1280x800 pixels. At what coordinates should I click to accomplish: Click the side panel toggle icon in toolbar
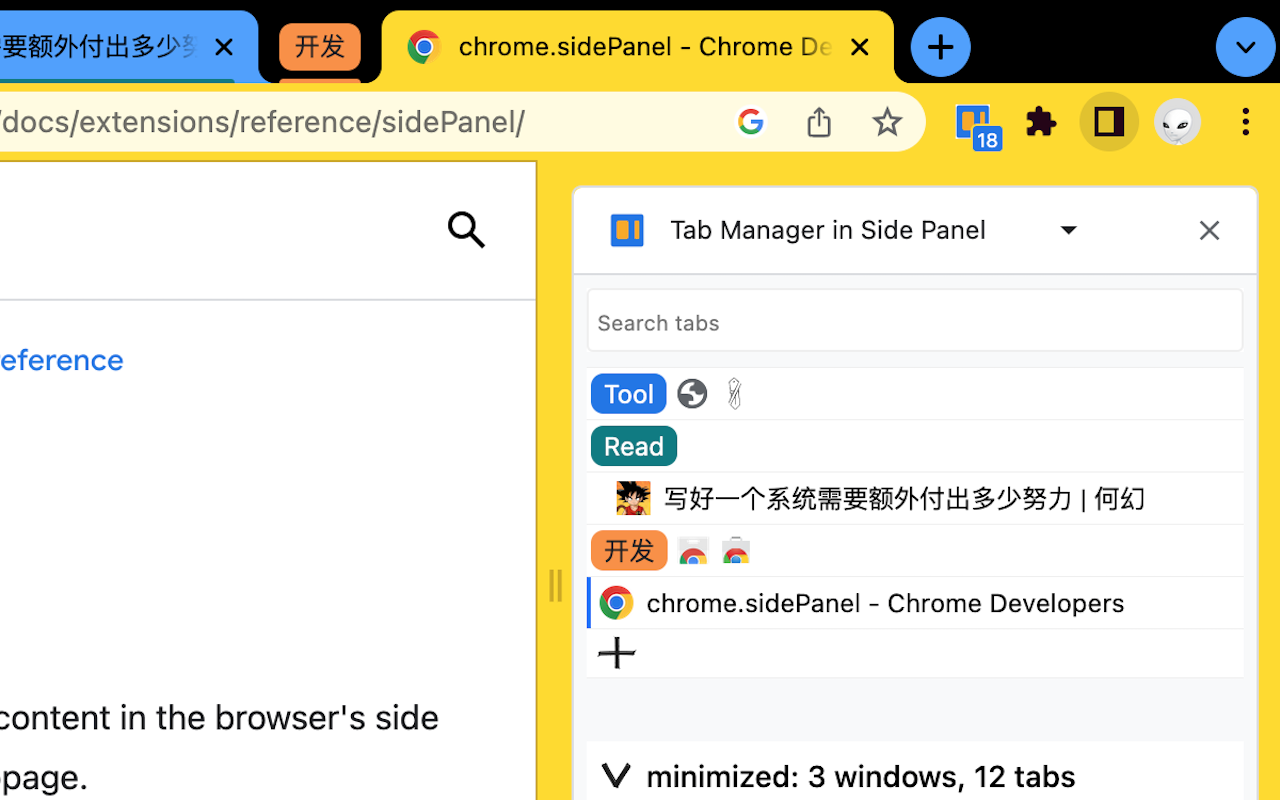pyautogui.click(x=1109, y=122)
